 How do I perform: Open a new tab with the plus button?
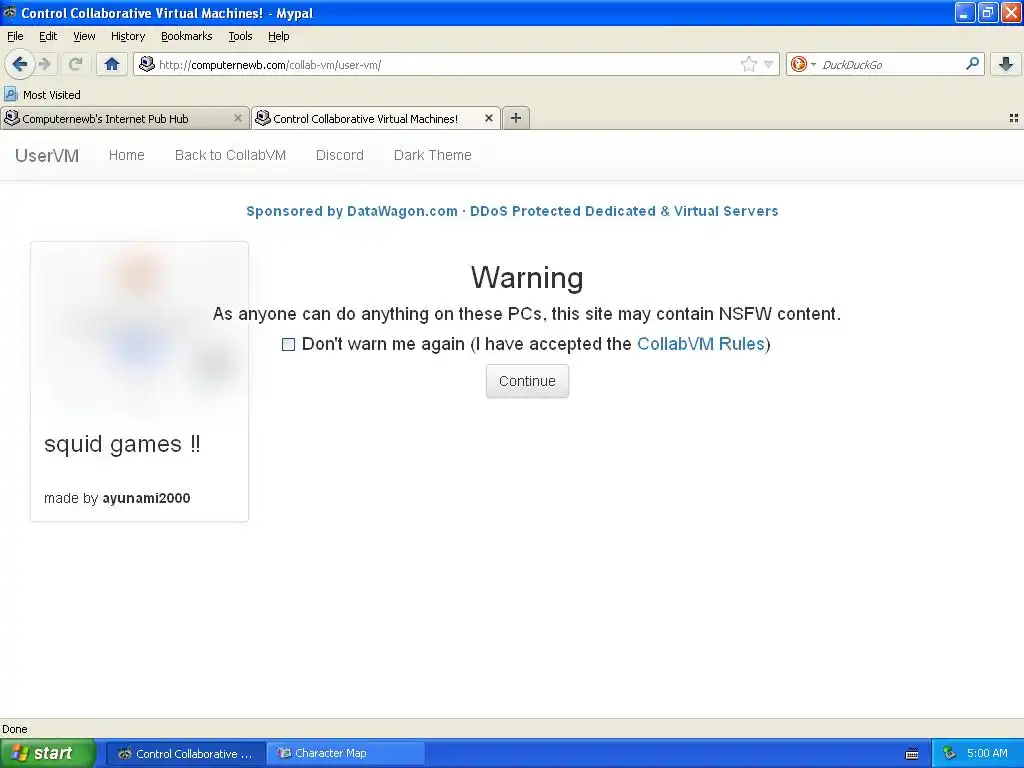click(516, 118)
